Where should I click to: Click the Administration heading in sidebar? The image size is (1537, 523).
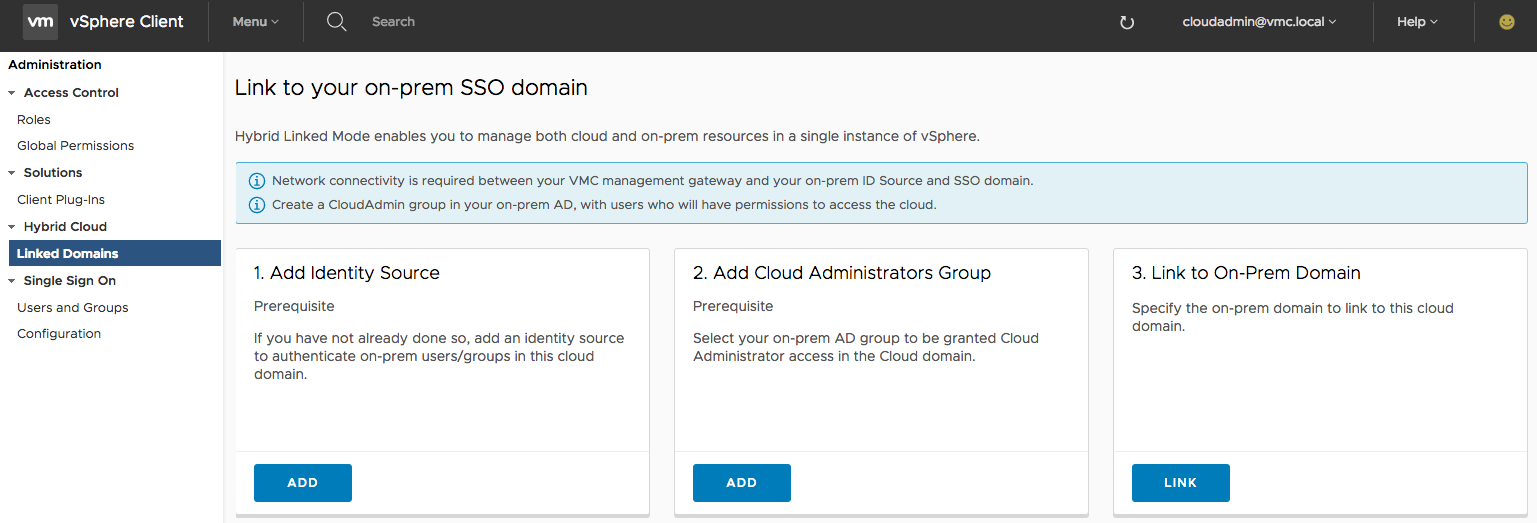coord(55,65)
